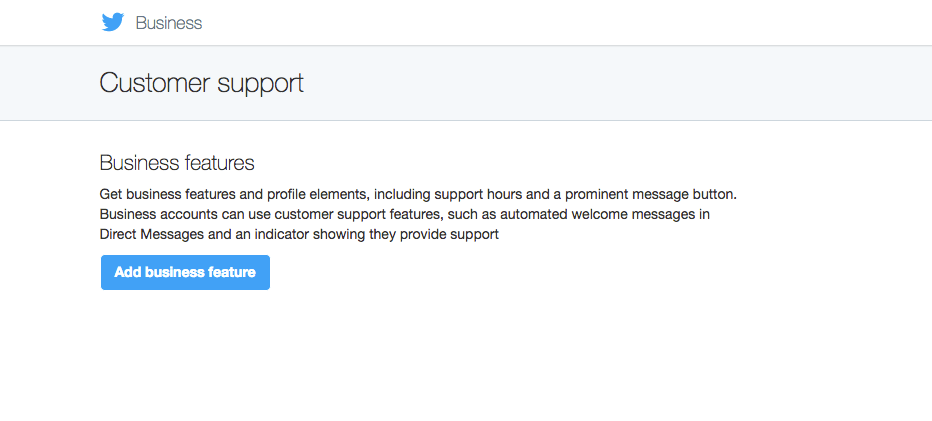
Task: Click the phrase business features and in the first line
Action: [194, 193]
